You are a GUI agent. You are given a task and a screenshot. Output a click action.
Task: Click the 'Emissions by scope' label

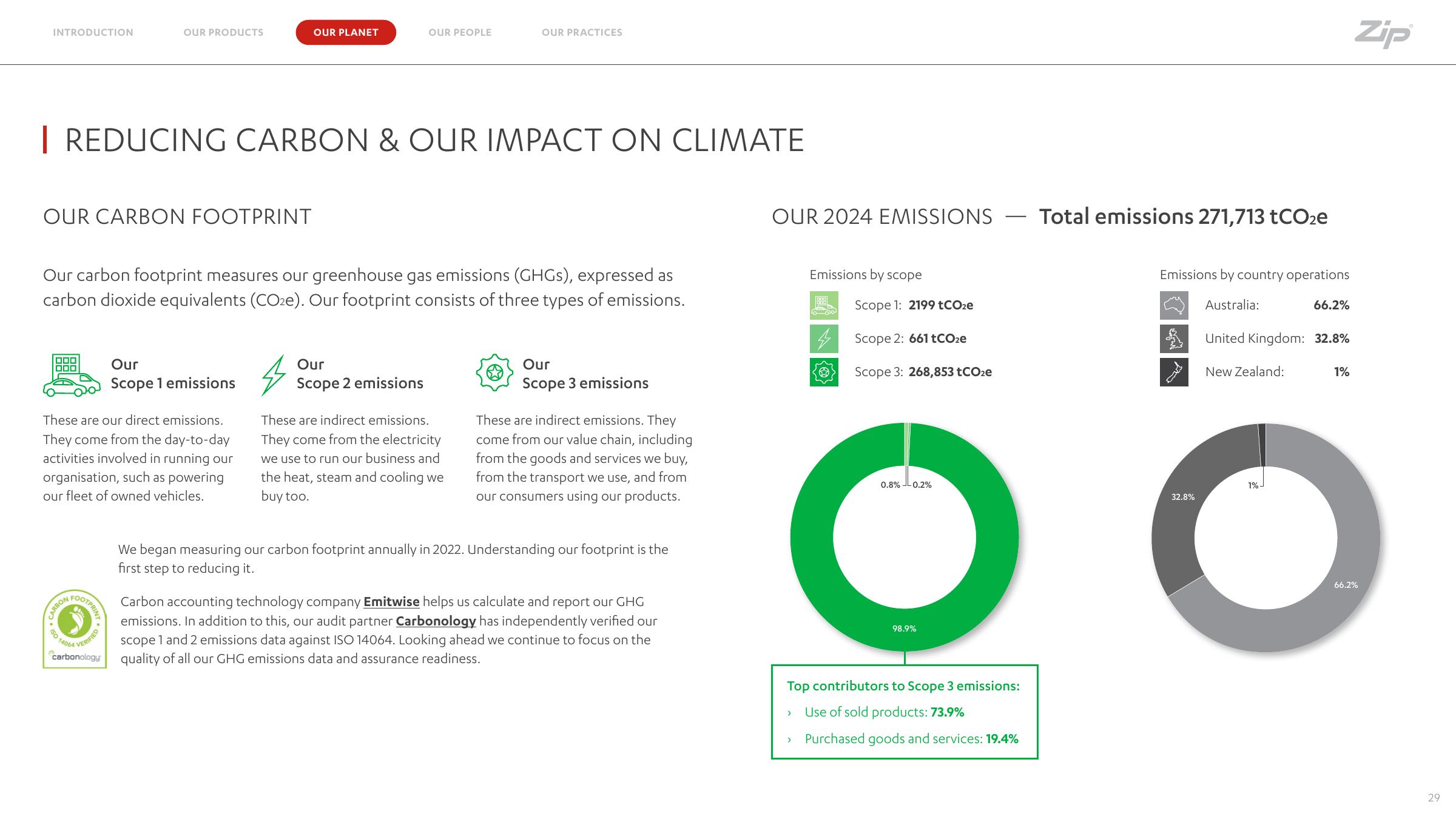click(865, 275)
